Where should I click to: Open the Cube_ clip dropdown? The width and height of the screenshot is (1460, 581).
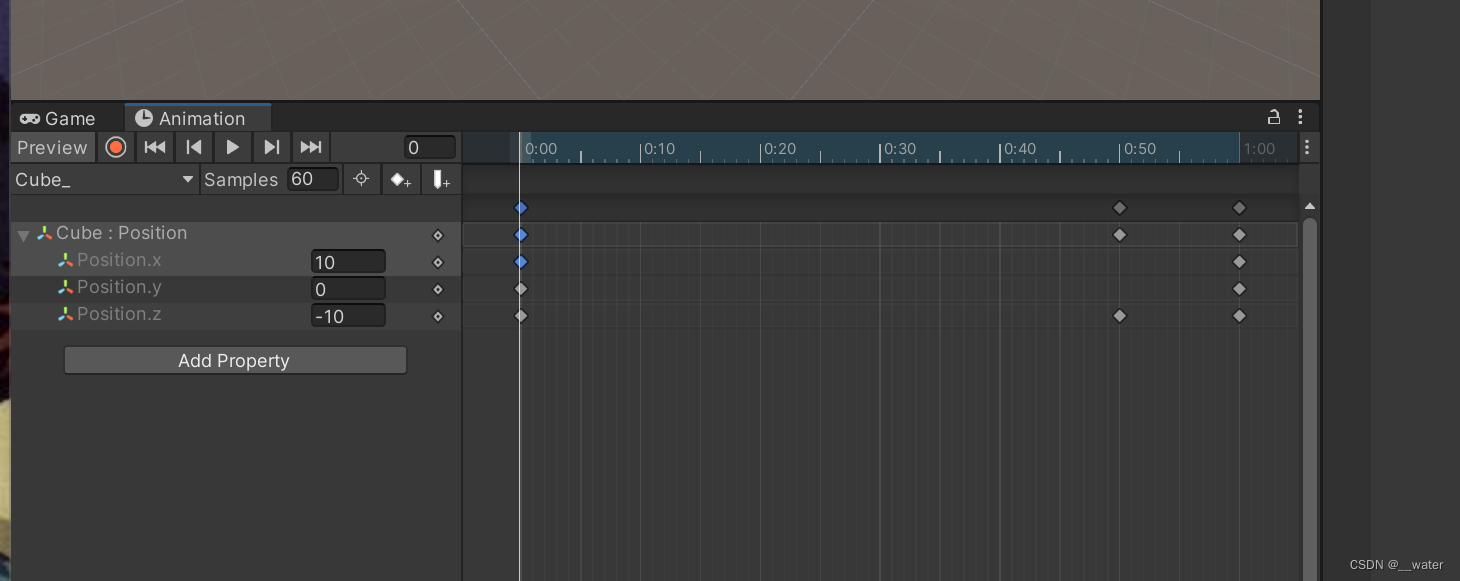tap(104, 180)
